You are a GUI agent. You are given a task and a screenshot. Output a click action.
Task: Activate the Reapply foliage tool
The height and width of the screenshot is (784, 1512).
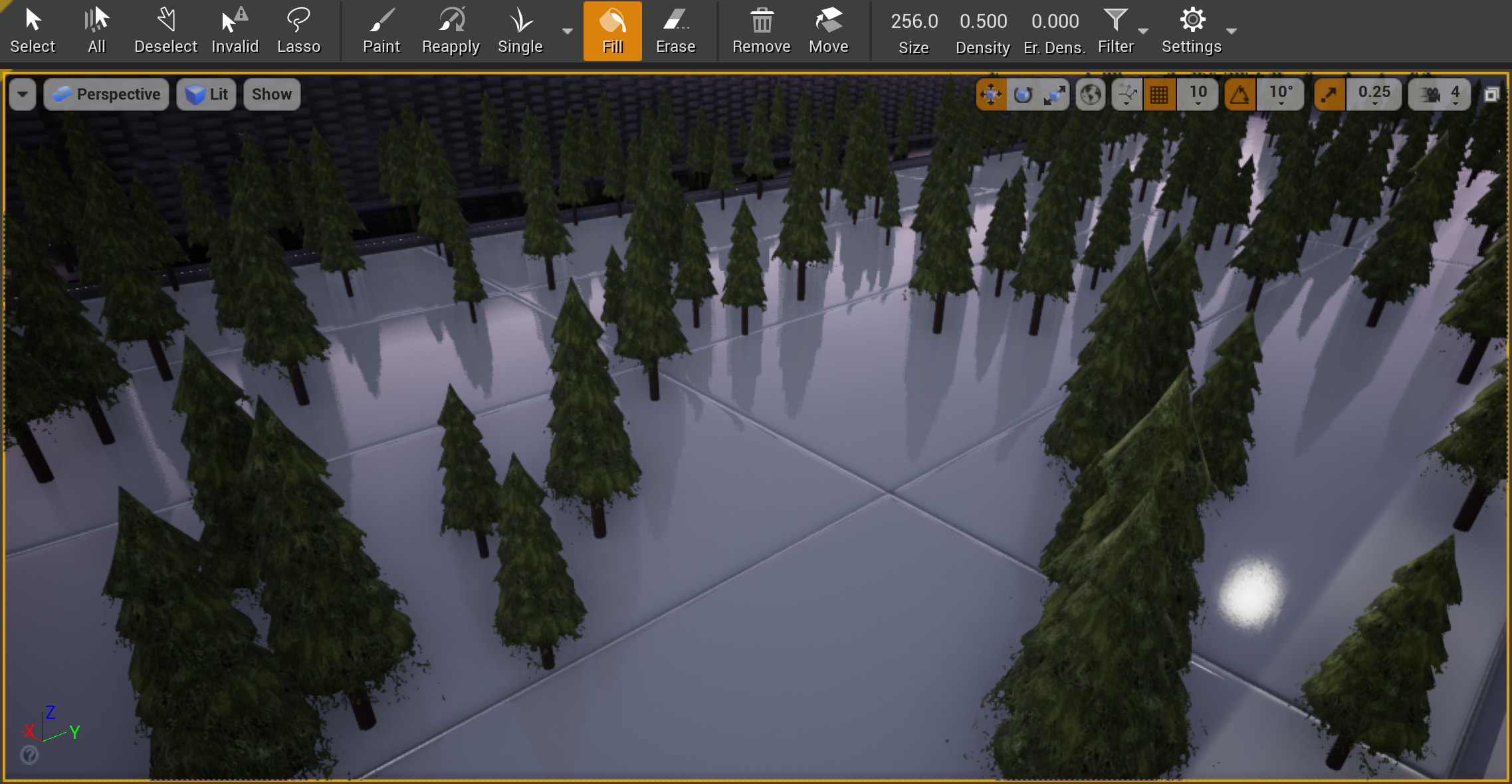coord(450,30)
